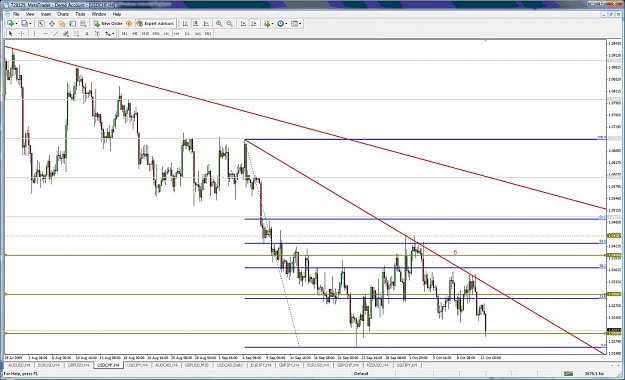Click the Default profile status bar entry
This screenshot has width=625, height=380.
coord(360,374)
